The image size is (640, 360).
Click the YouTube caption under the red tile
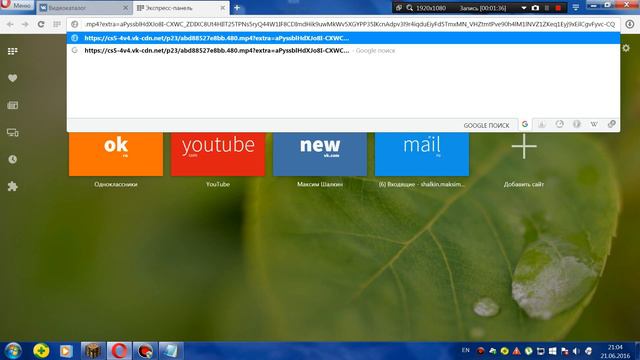click(x=218, y=184)
